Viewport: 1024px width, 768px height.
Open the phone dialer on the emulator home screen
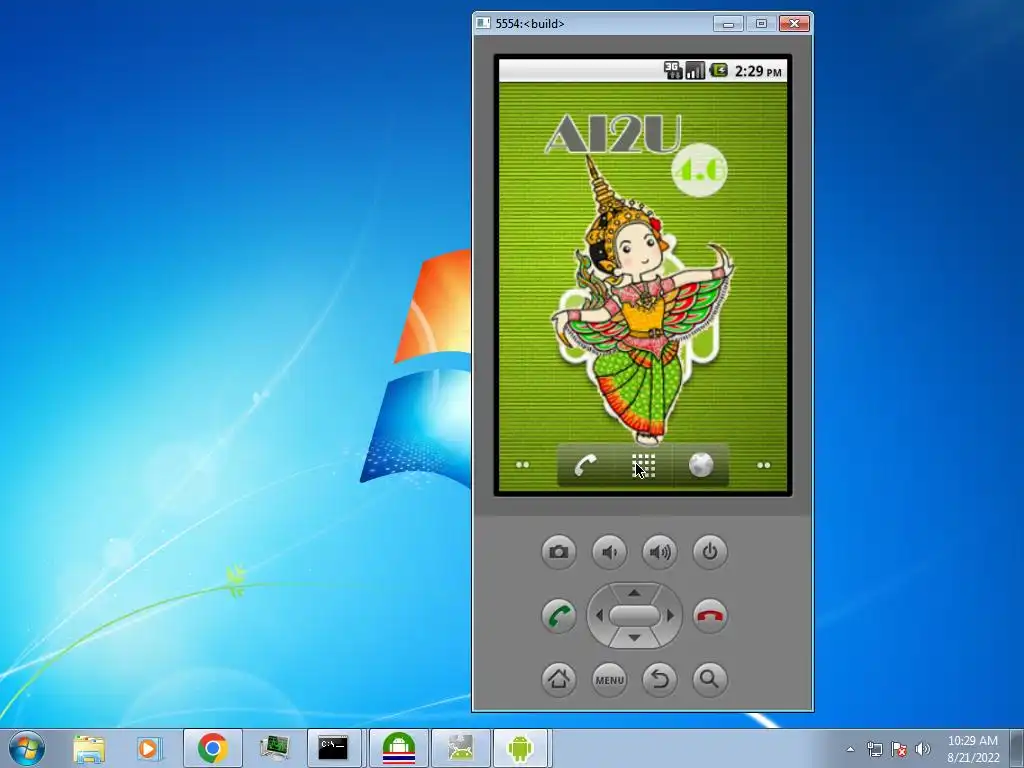coord(585,466)
